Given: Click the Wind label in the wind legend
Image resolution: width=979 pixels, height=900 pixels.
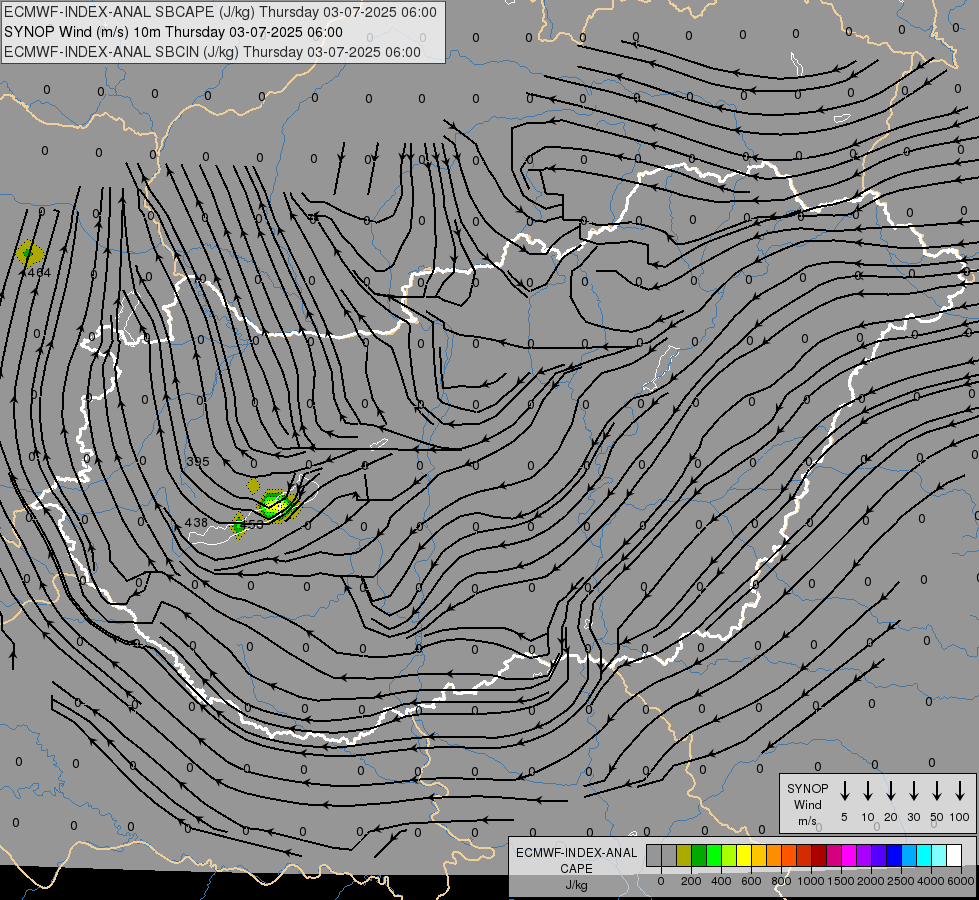Looking at the screenshot, I should 807,804.
